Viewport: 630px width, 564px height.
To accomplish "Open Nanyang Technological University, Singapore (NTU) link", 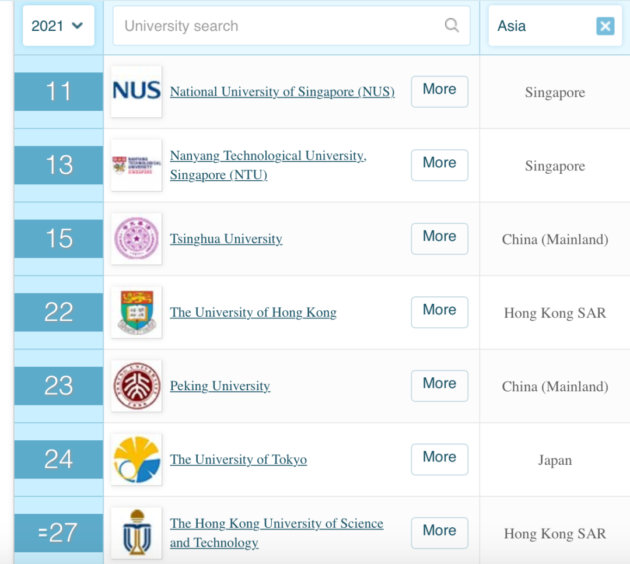I will (268, 165).
